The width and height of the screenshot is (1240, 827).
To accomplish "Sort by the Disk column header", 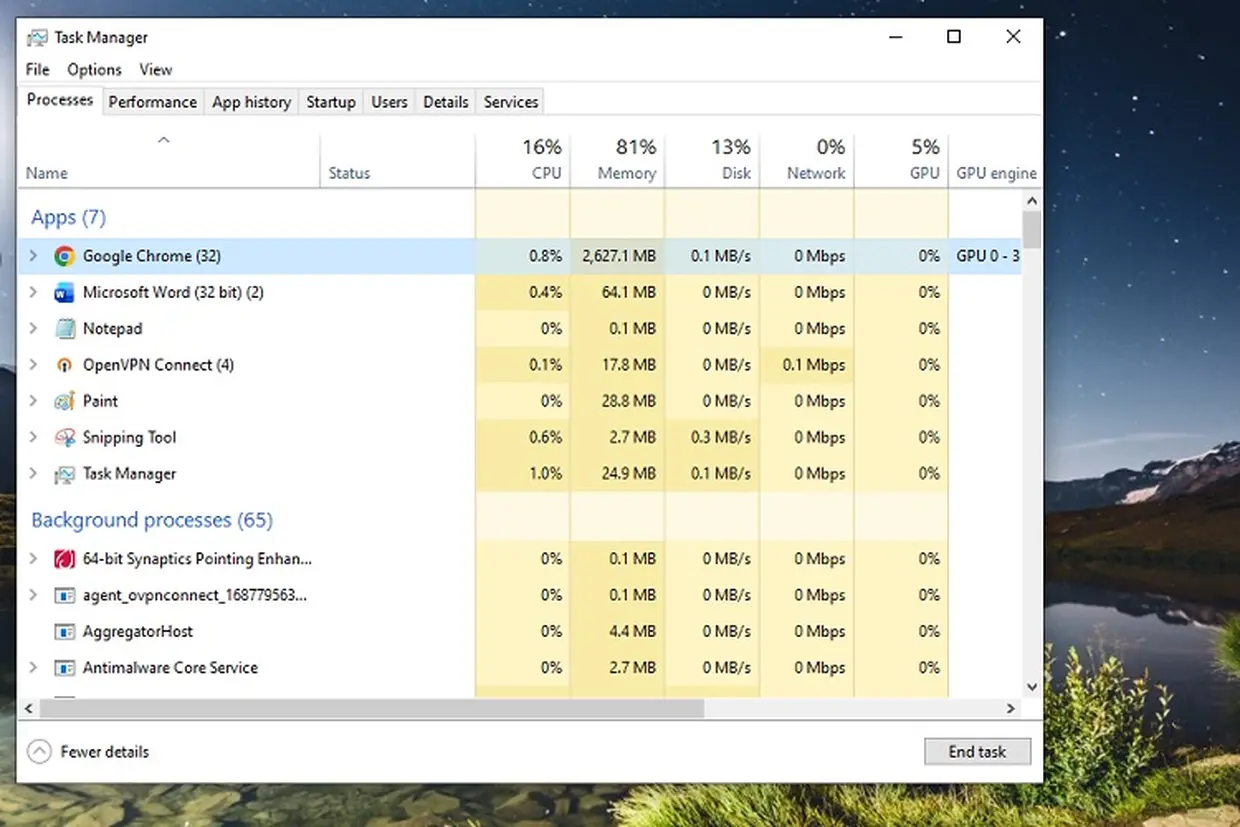I will (713, 160).
